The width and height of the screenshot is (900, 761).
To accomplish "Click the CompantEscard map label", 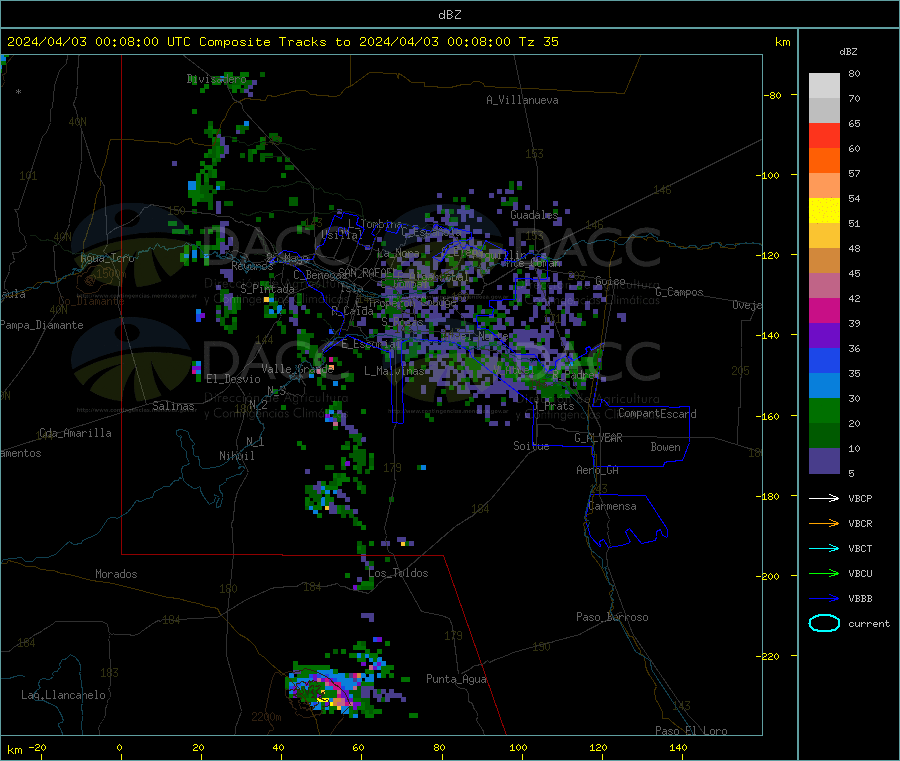I will click(x=657, y=414).
